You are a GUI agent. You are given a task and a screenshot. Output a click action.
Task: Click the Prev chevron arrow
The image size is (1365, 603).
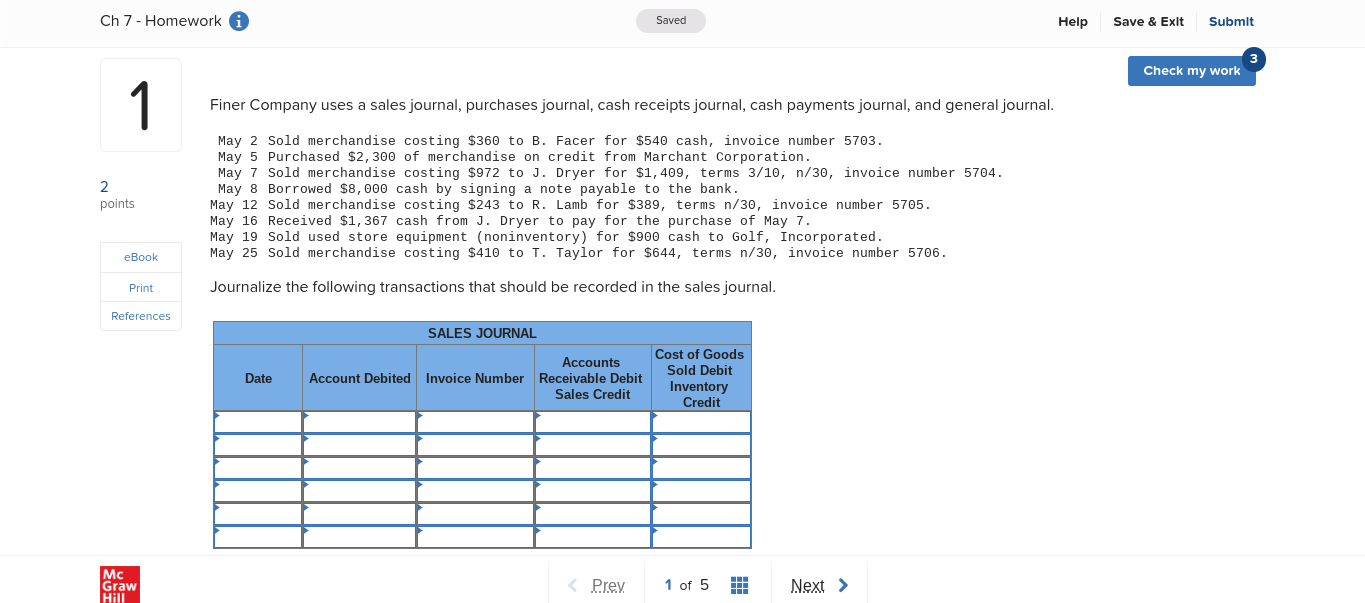point(572,585)
